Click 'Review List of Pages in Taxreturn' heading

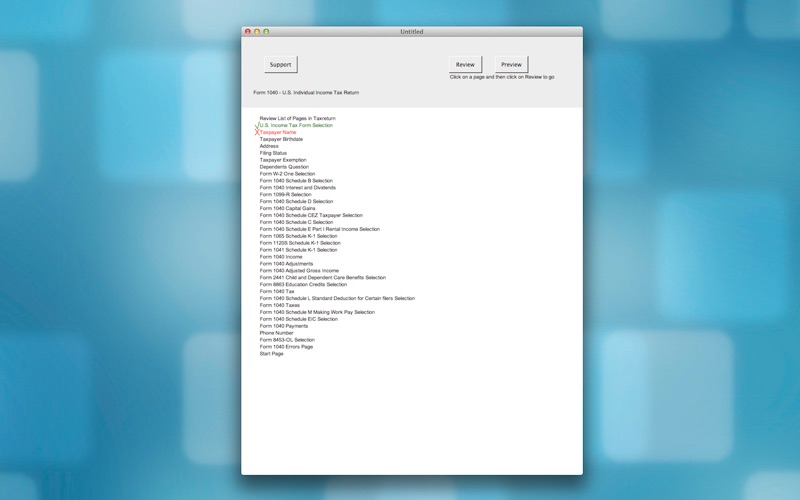pos(297,118)
